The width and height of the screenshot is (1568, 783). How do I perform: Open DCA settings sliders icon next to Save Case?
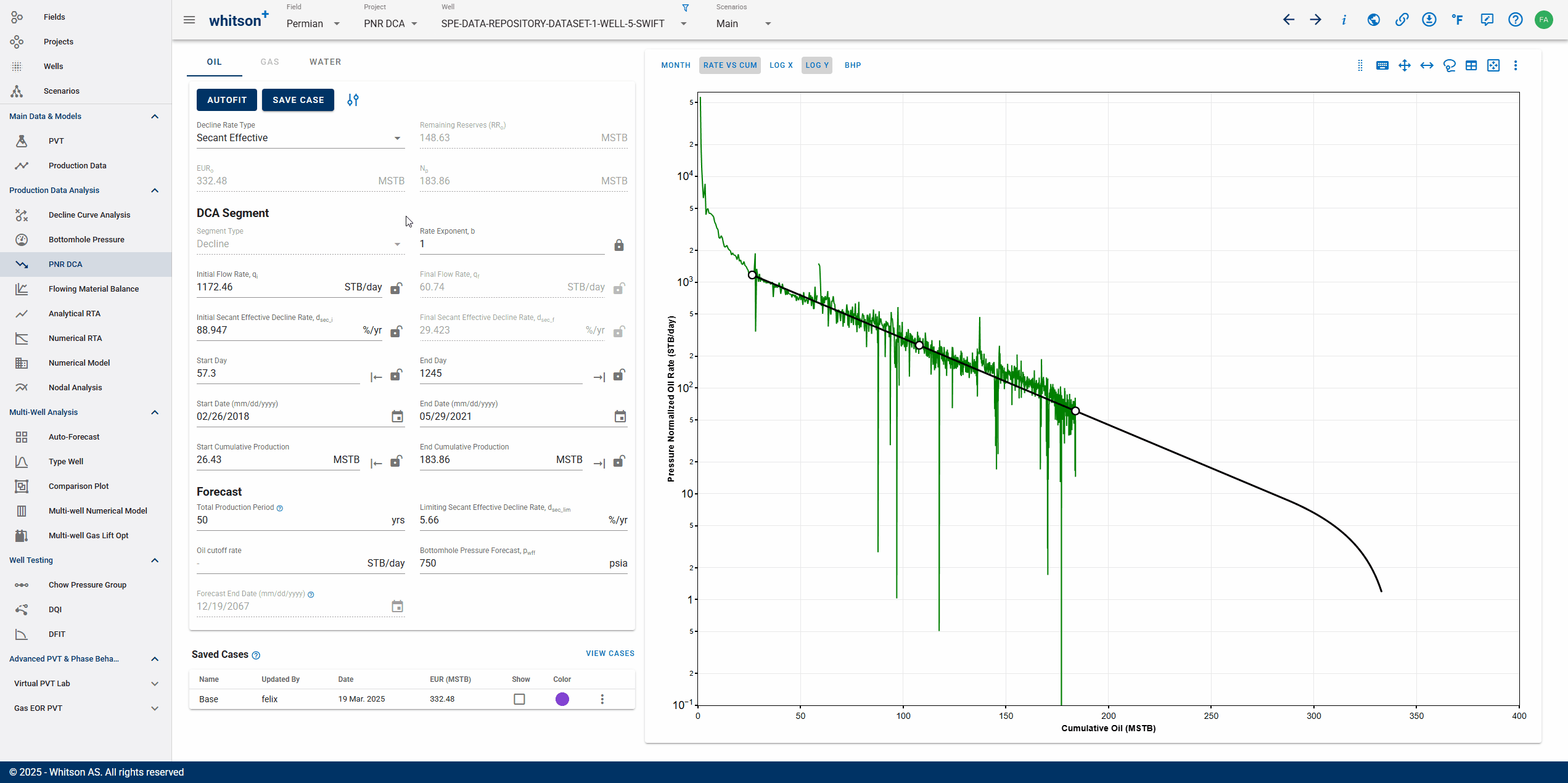pyautogui.click(x=353, y=100)
